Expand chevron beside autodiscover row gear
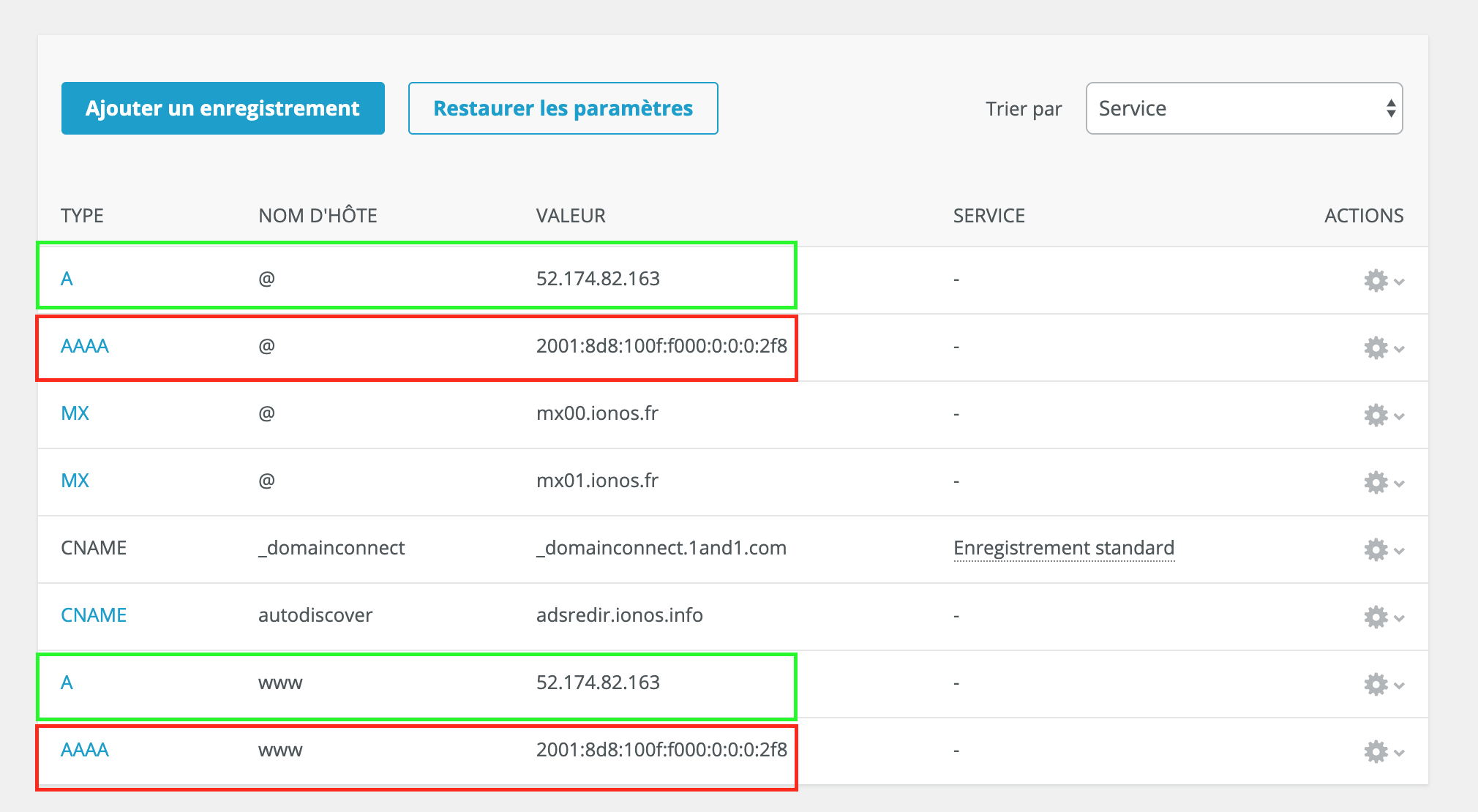This screenshot has width=1478, height=812. [1399, 618]
